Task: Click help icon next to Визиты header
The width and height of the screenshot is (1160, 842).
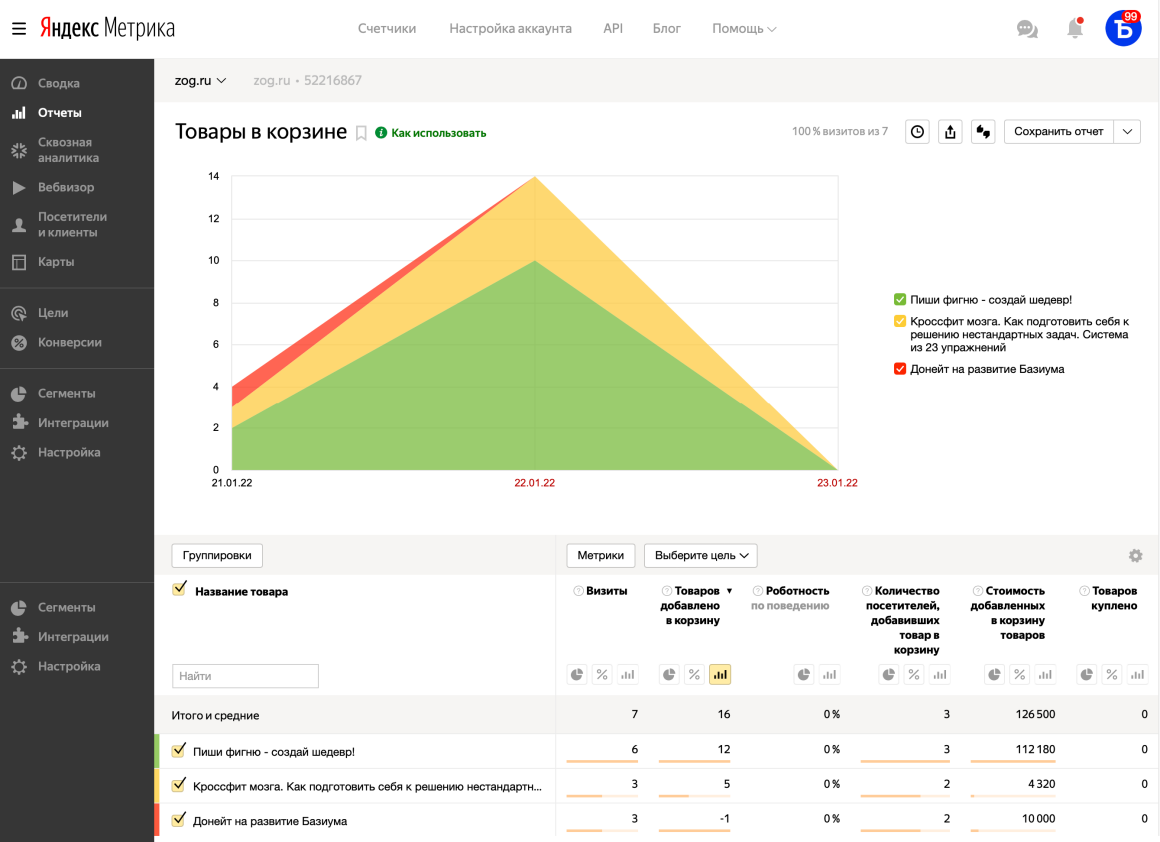Action: point(579,591)
